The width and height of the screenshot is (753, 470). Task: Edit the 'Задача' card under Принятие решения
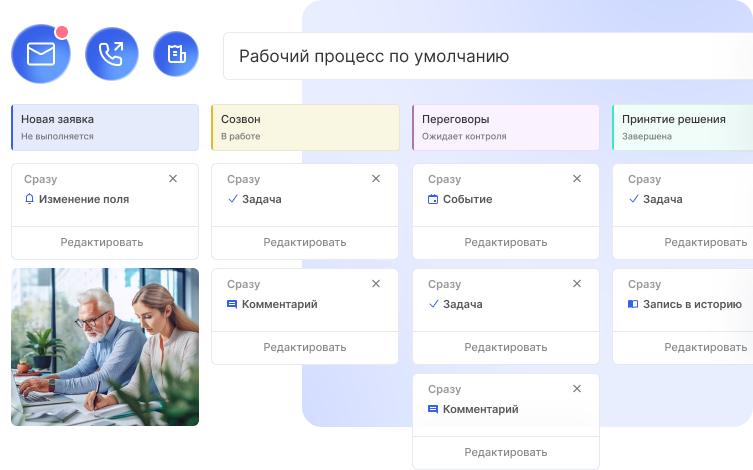[x=705, y=242]
